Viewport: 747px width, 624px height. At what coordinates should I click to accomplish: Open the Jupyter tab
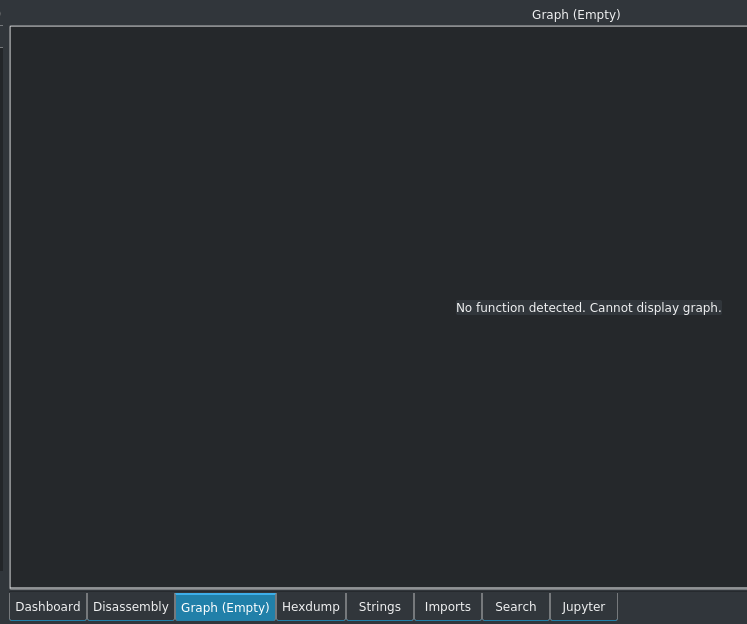(x=584, y=607)
